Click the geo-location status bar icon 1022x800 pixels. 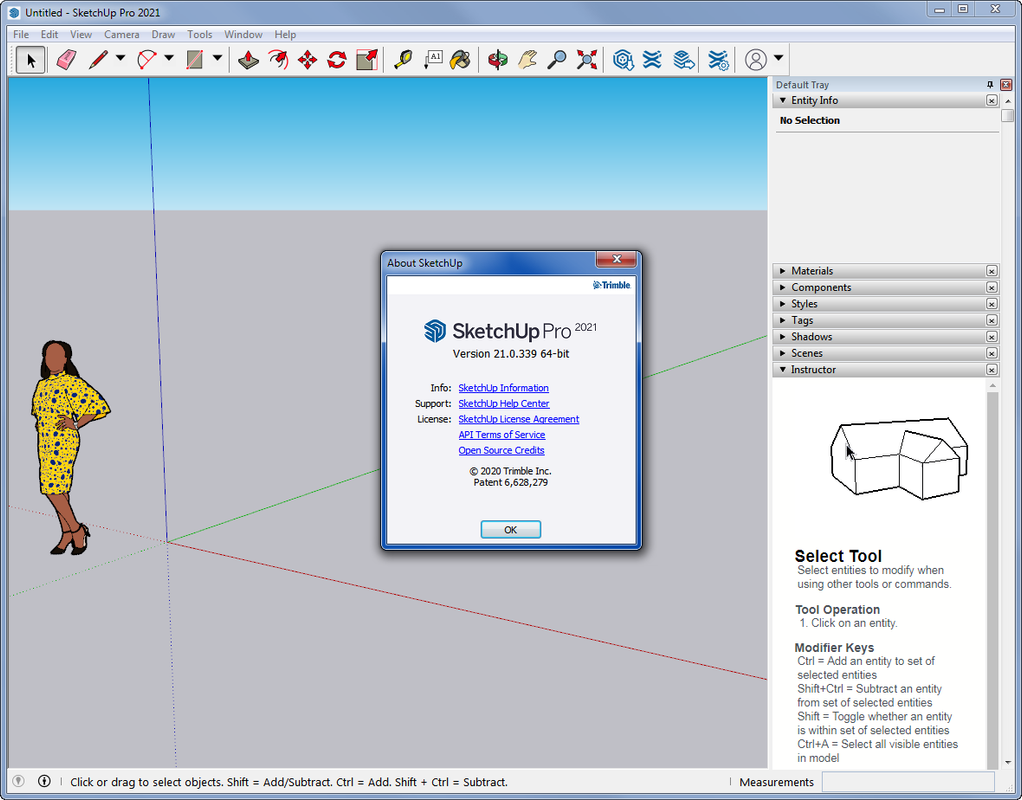[18, 781]
